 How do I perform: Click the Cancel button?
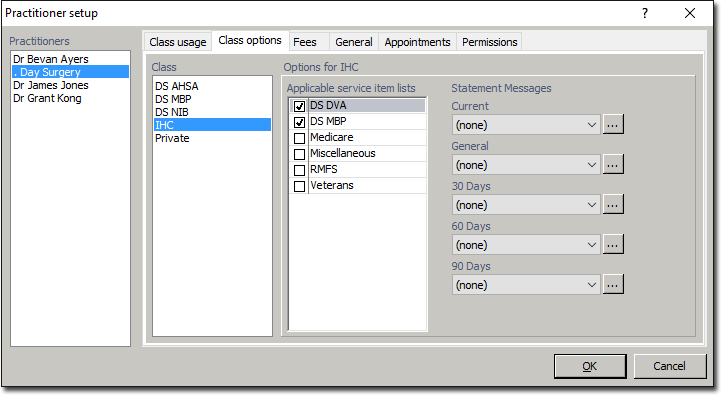click(670, 366)
